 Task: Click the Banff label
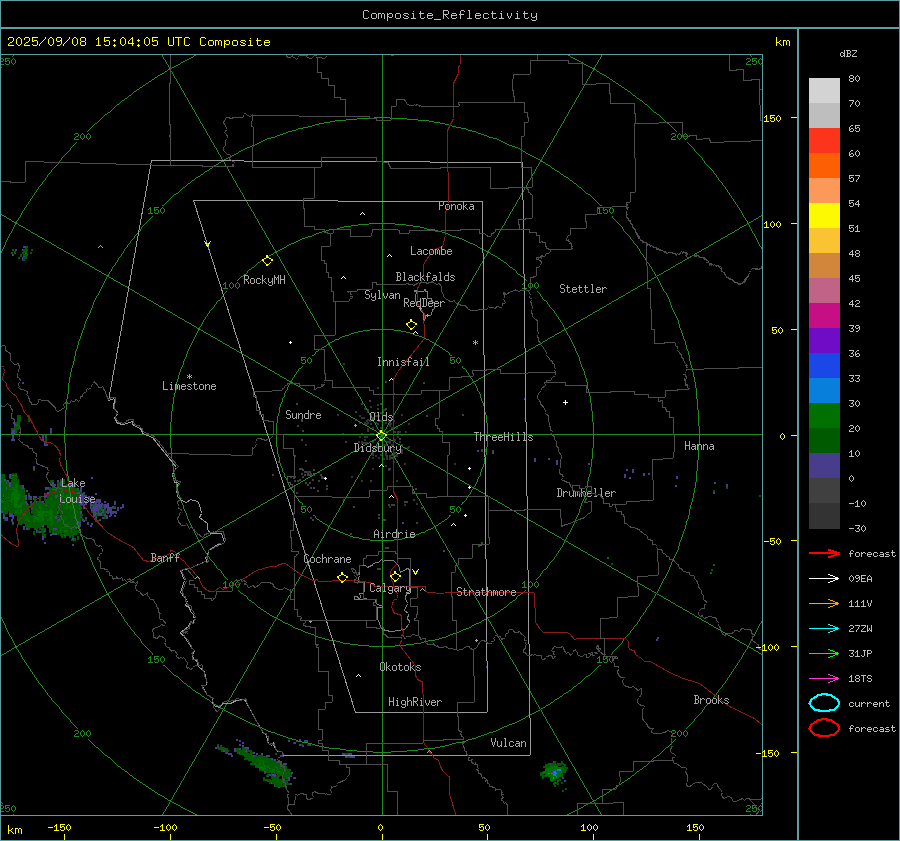[165, 557]
